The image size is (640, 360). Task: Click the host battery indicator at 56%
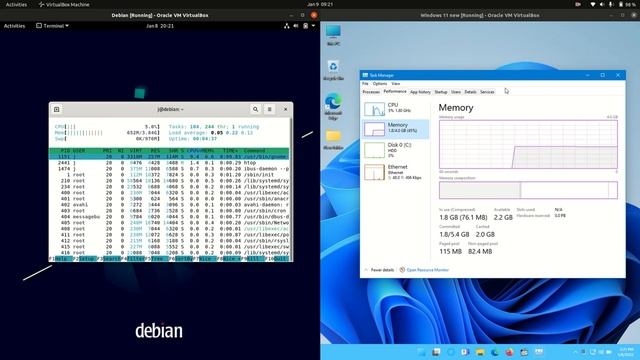pyautogui.click(x=628, y=4)
